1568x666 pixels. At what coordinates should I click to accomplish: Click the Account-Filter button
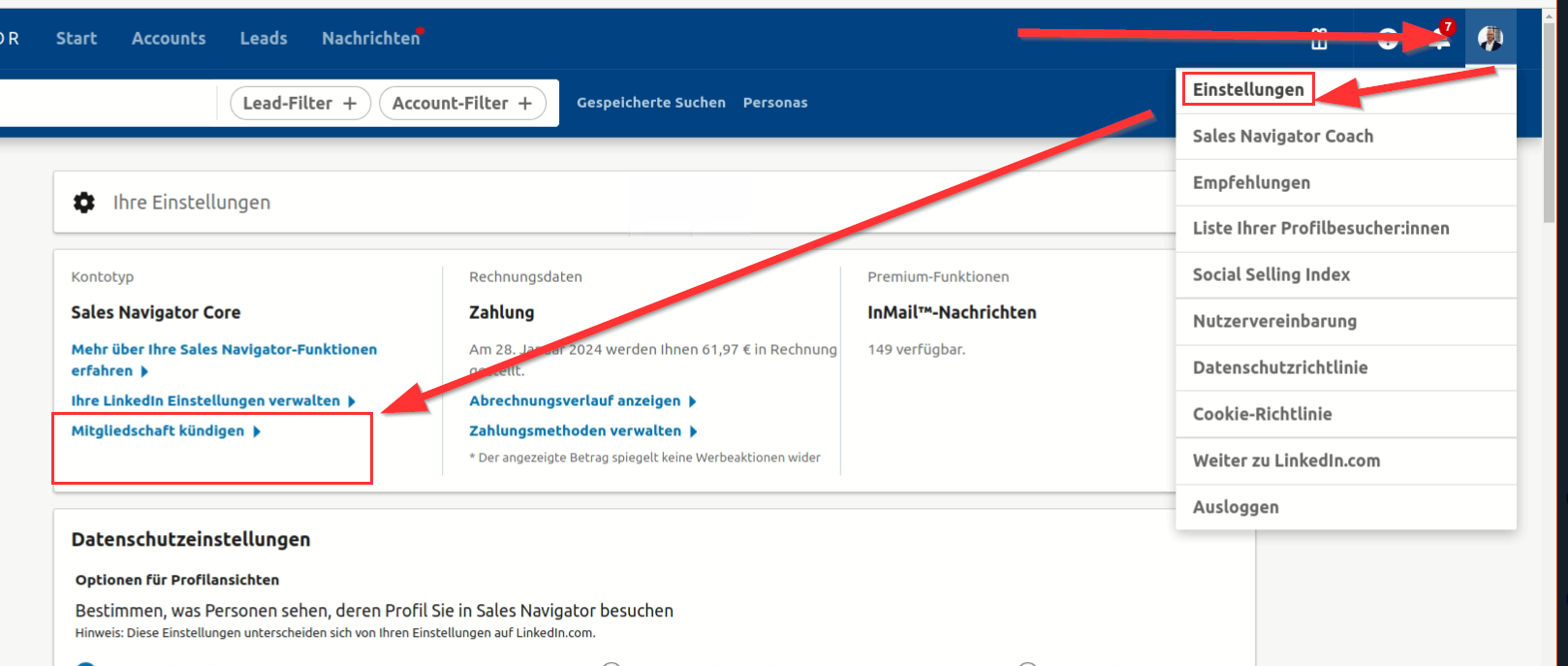point(463,103)
